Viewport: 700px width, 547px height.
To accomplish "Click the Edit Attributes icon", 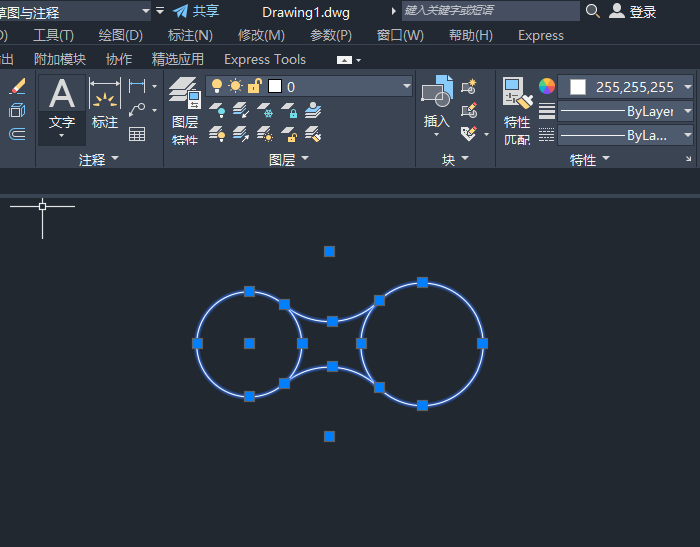I will point(469,134).
